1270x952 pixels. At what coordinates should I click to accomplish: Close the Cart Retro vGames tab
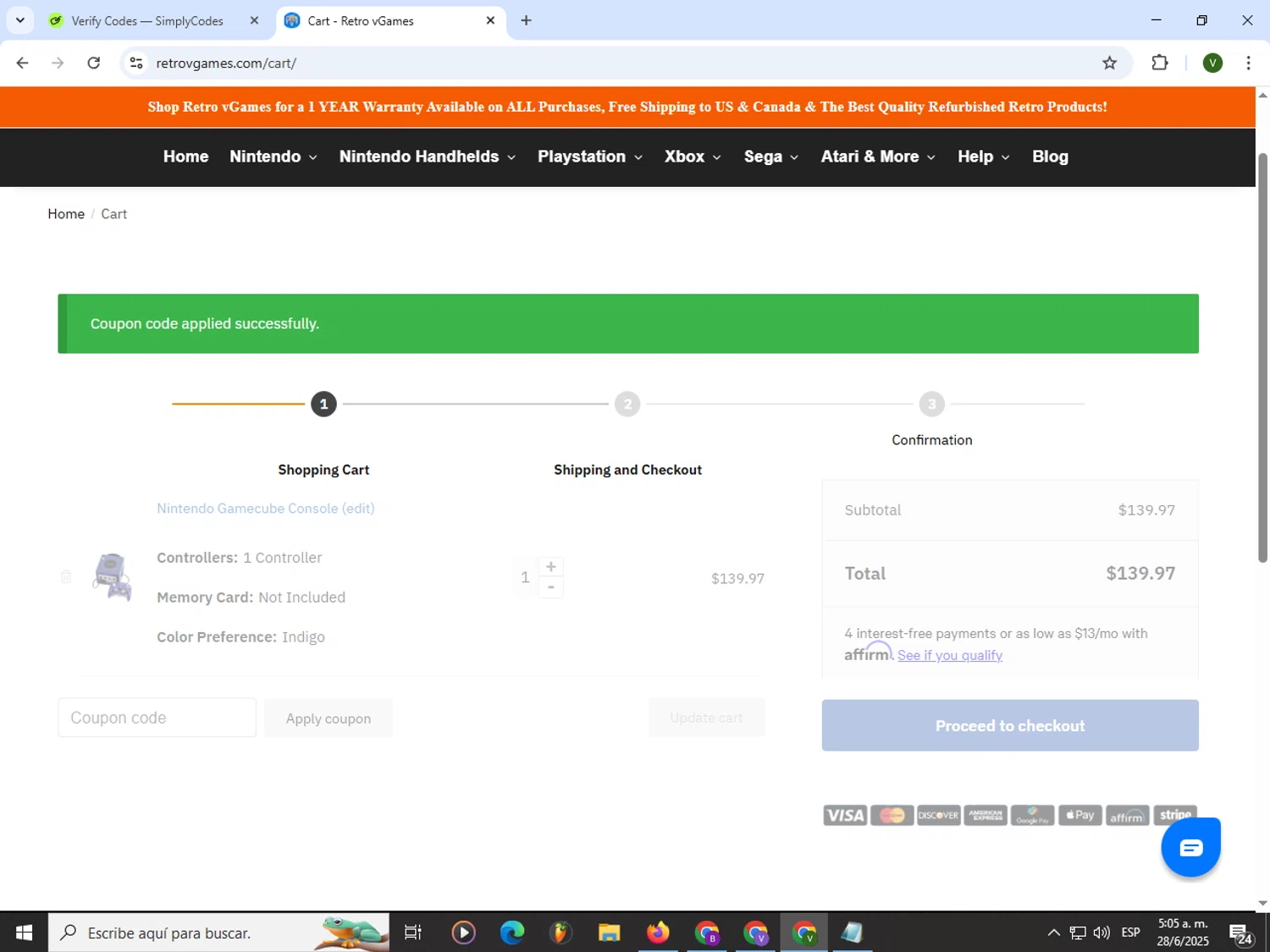point(490,20)
